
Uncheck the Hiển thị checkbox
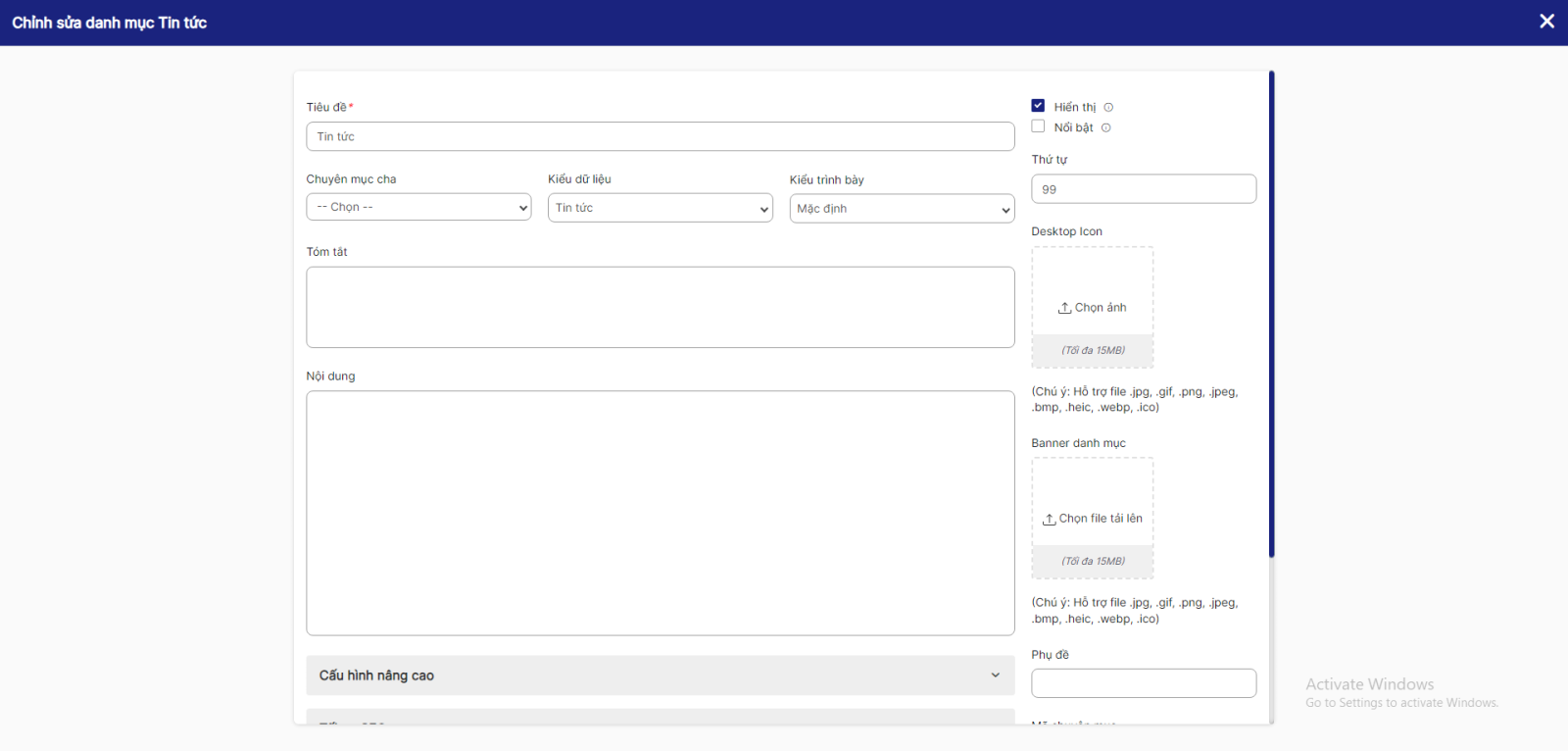(x=1038, y=106)
